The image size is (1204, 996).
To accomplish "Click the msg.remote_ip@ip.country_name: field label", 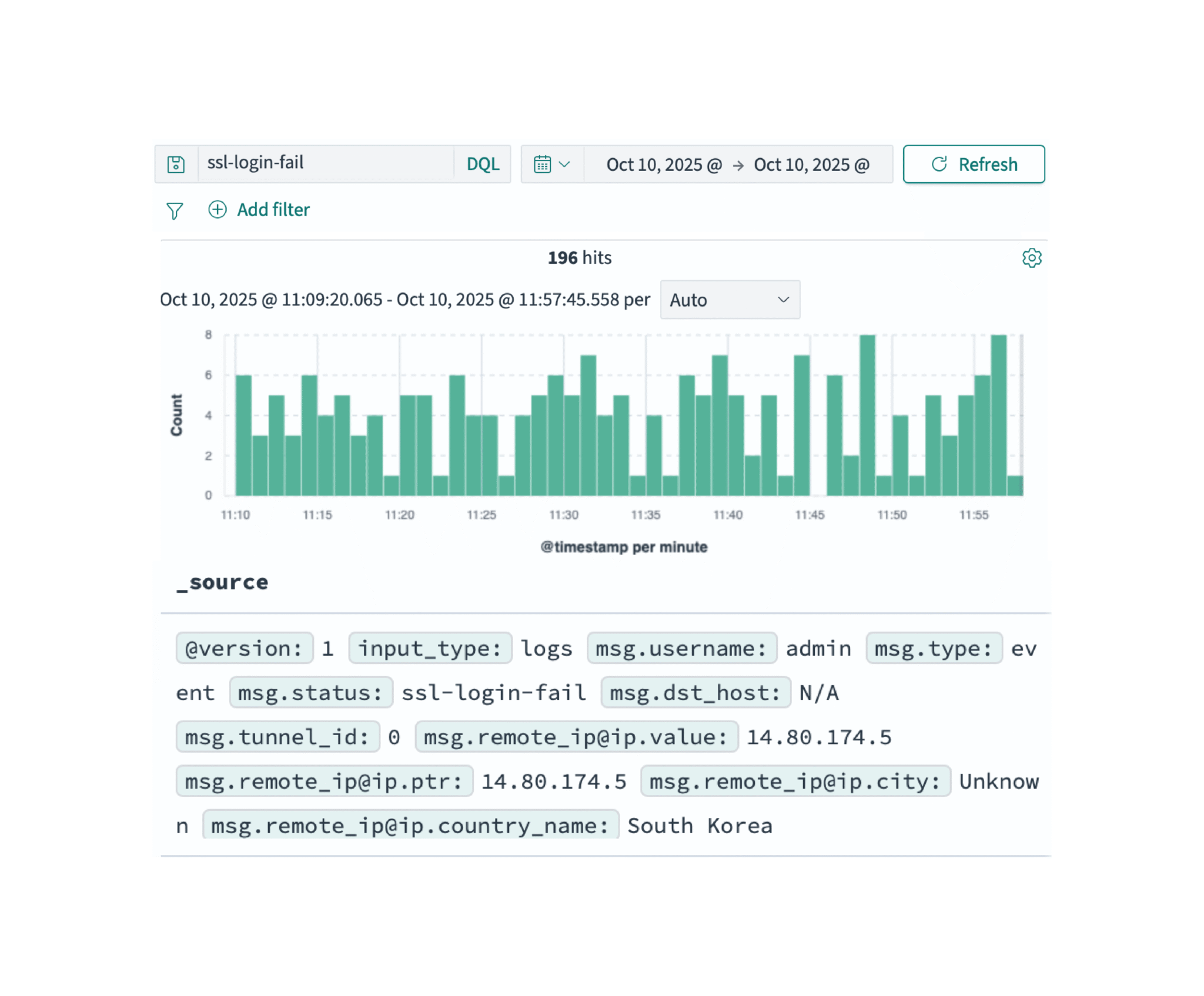I will pos(410,825).
